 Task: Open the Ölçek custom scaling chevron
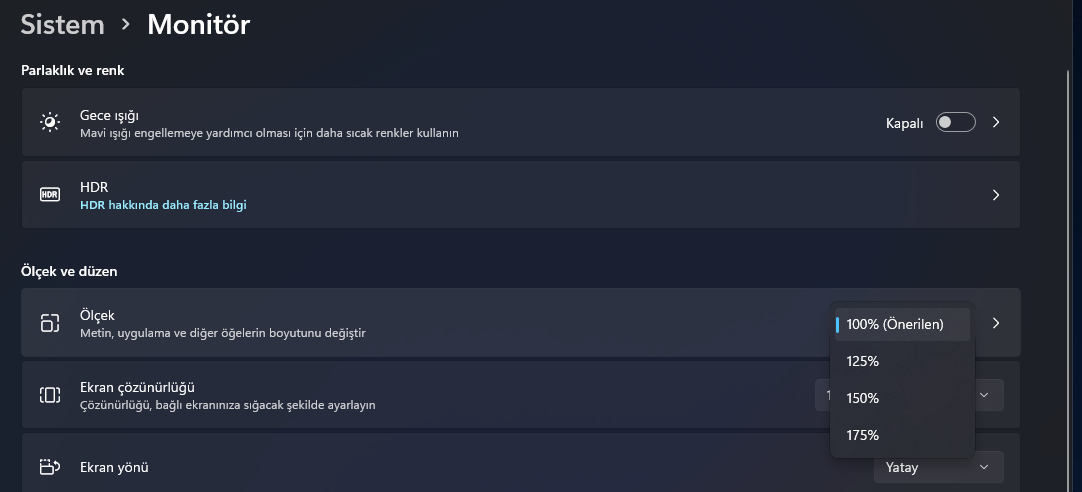click(x=996, y=323)
